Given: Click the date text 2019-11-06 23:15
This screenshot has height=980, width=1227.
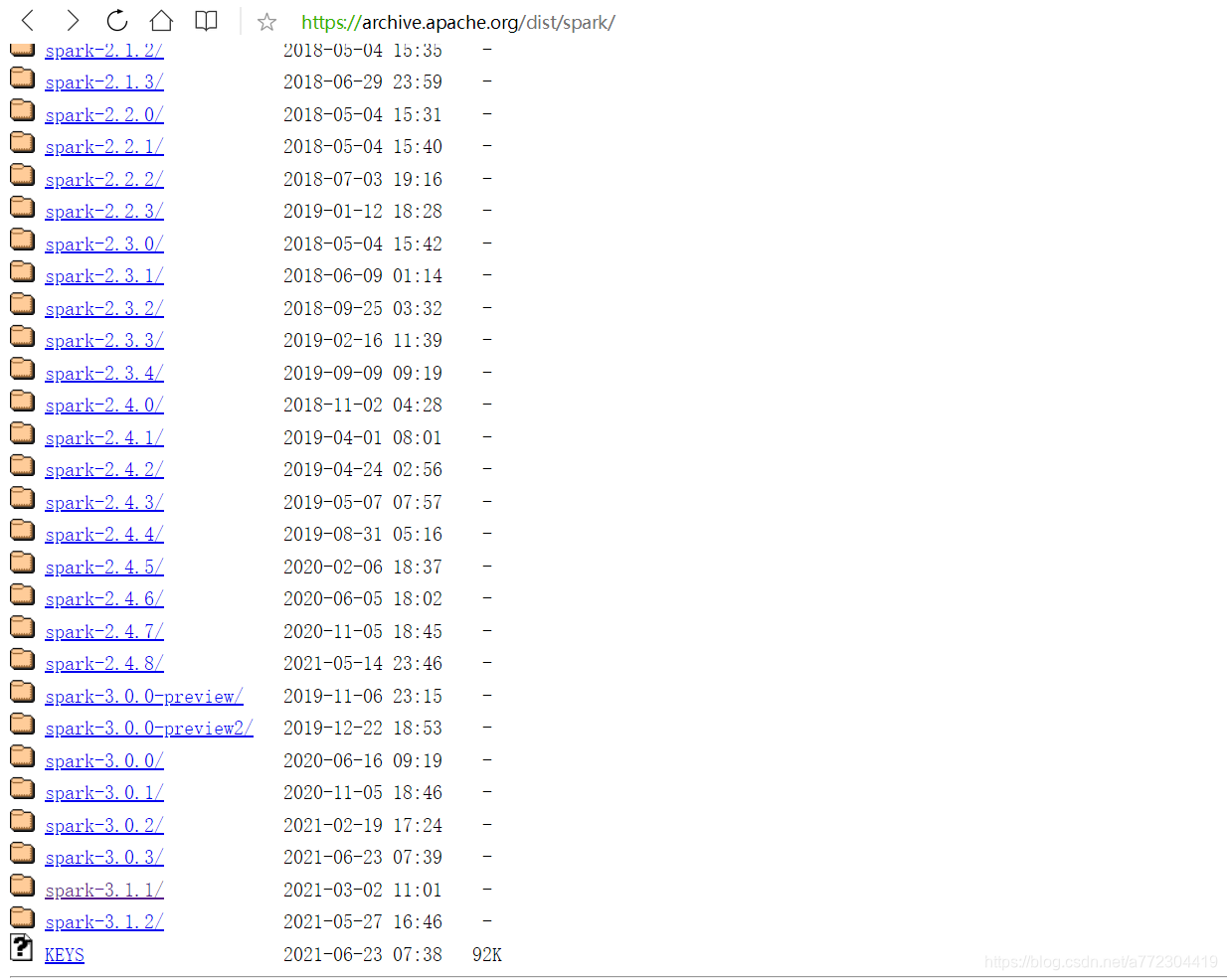Looking at the screenshot, I should 363,696.
